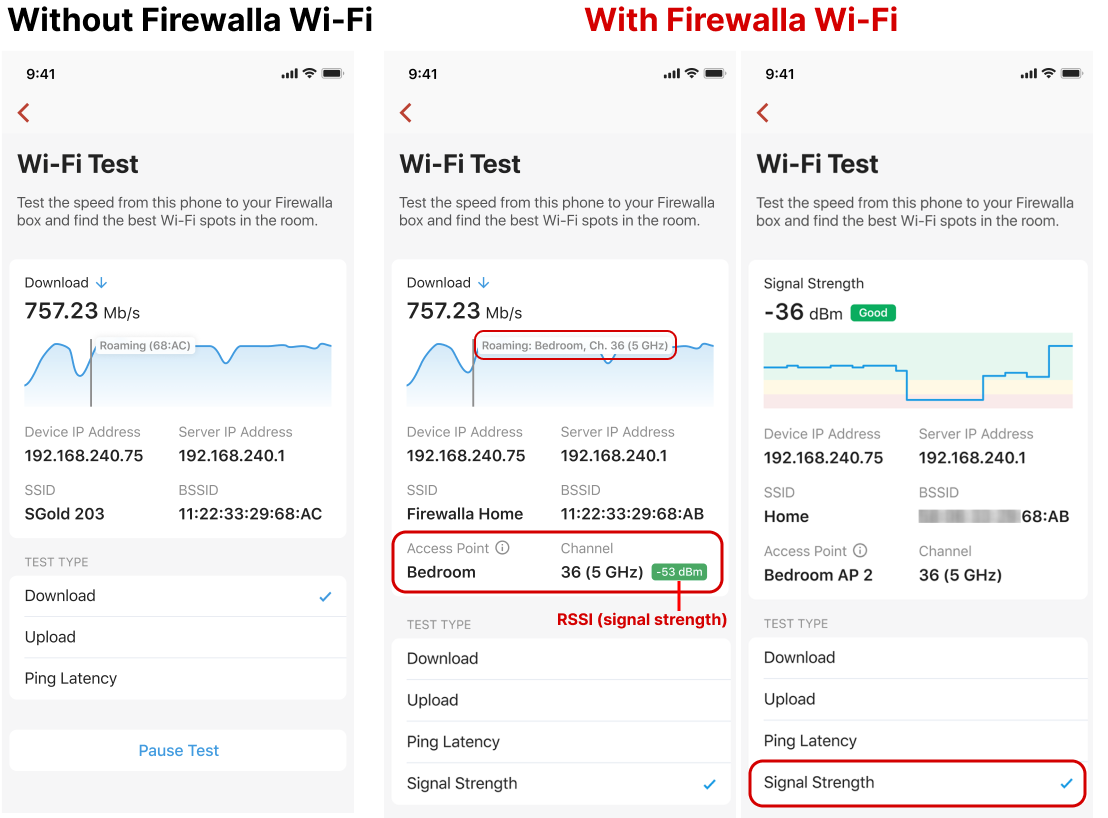This screenshot has height=818, width=1108.
Task: Select Signal Strength in right screen
Action: tap(916, 783)
